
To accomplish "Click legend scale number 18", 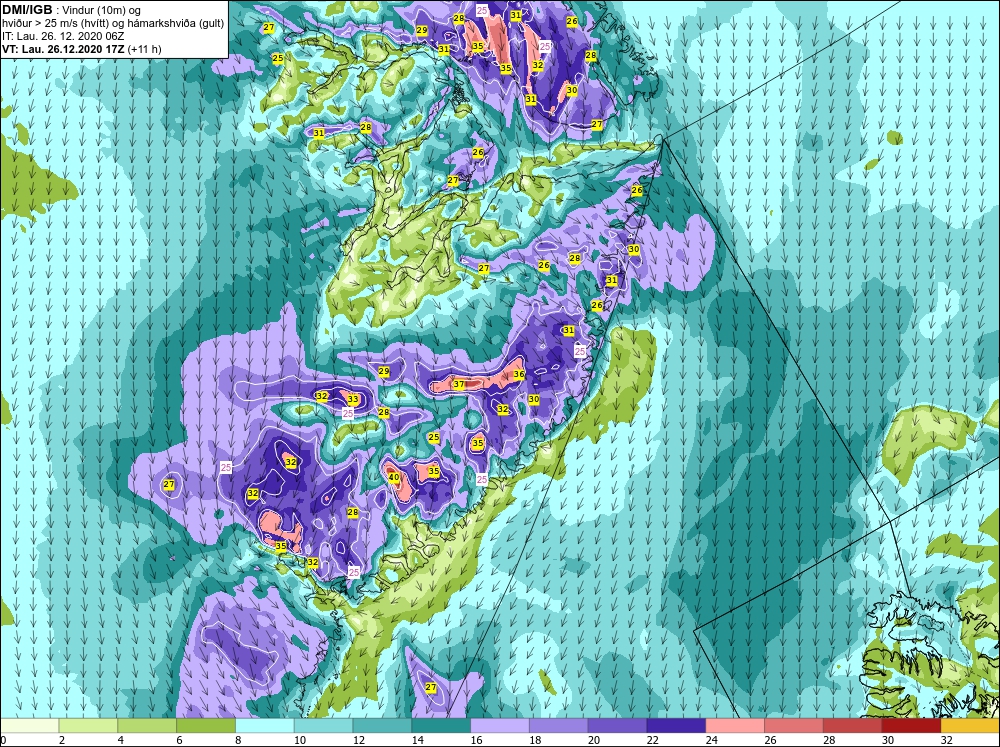I will click(x=534, y=740).
